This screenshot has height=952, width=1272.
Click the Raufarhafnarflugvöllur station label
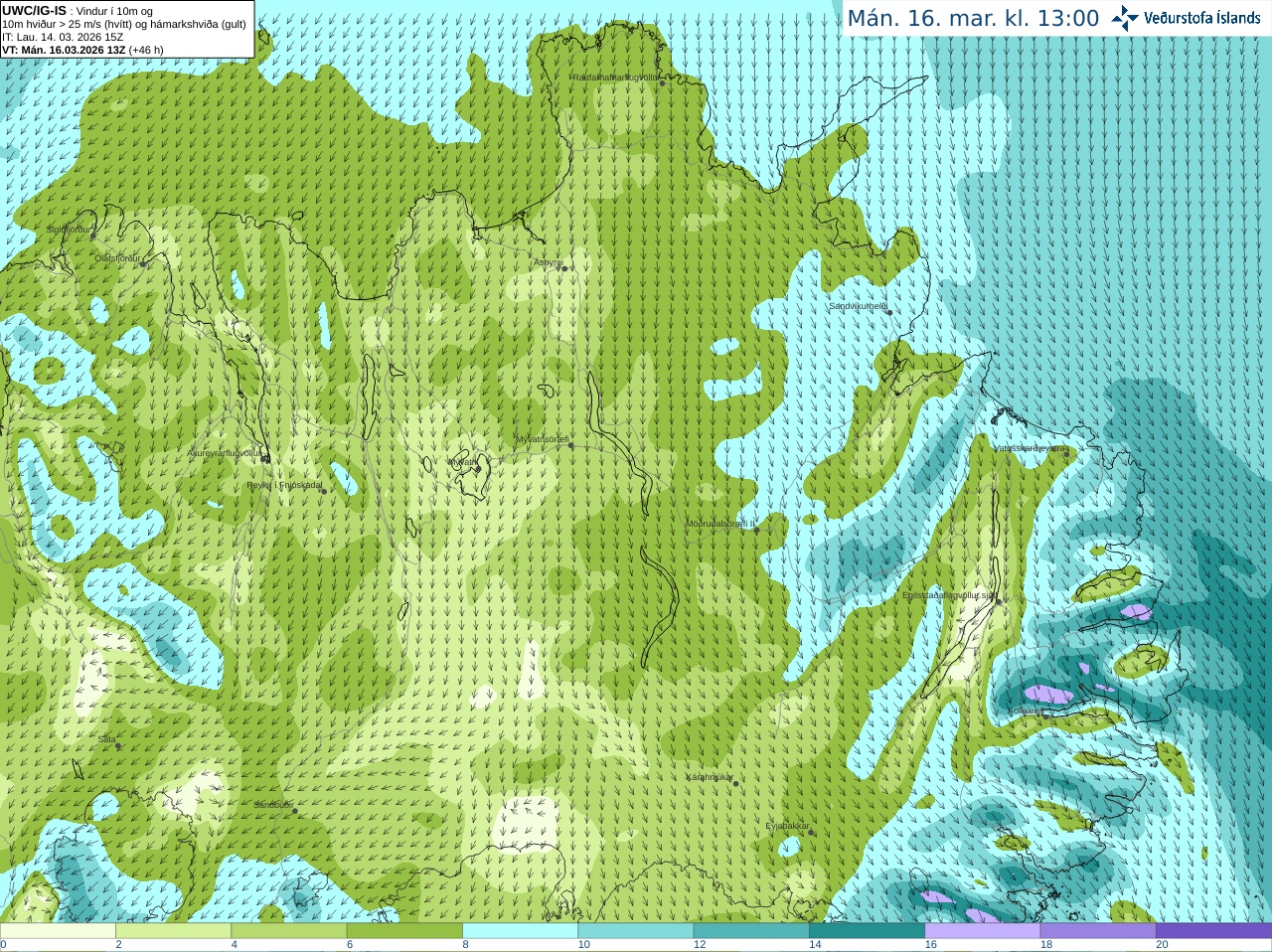click(x=615, y=77)
